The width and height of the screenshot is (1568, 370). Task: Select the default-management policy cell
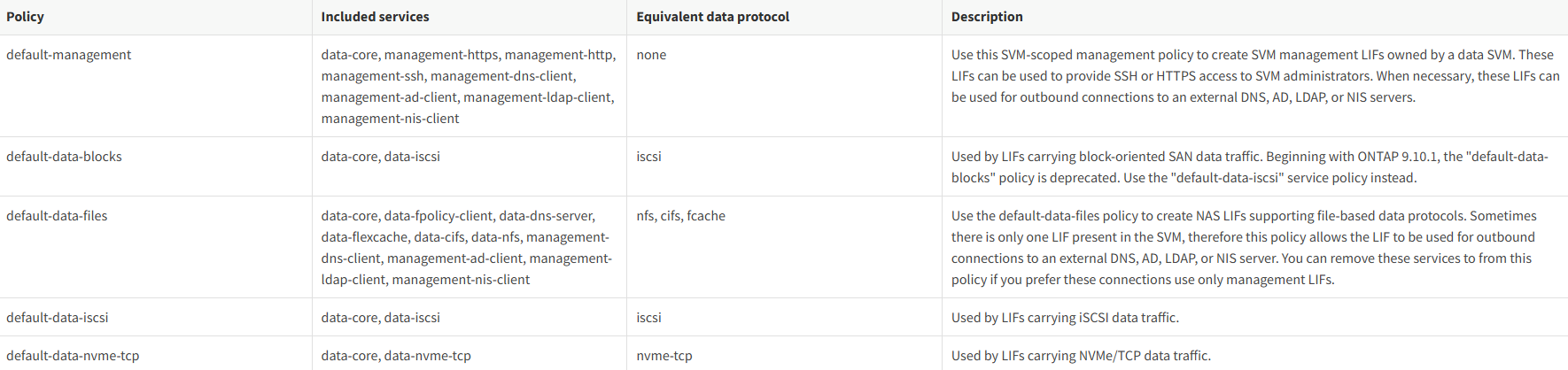pyautogui.click(x=68, y=55)
